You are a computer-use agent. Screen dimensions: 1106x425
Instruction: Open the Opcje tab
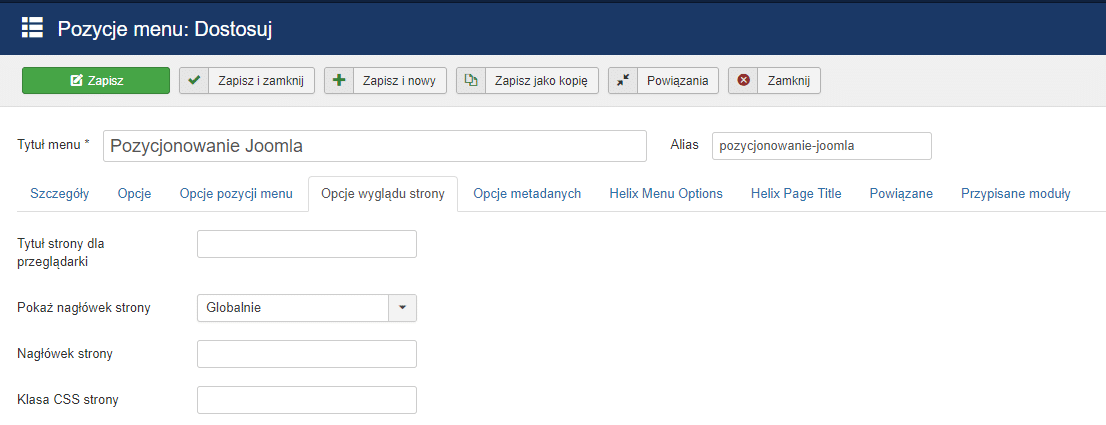pos(135,194)
